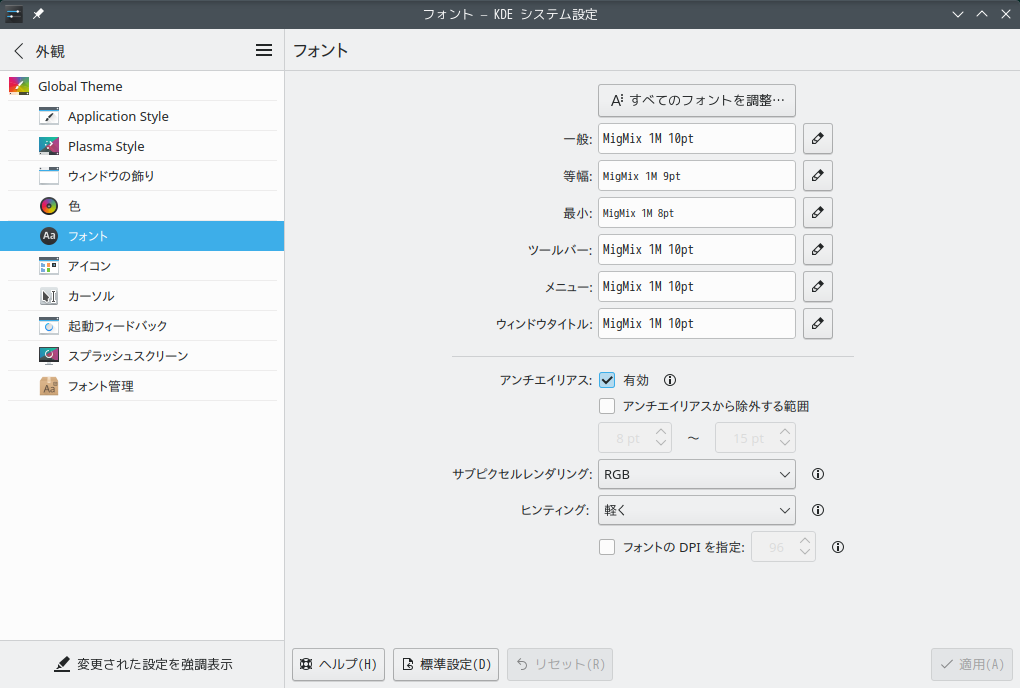Select the ウィンドウの飾り sidebar entry

142,176
